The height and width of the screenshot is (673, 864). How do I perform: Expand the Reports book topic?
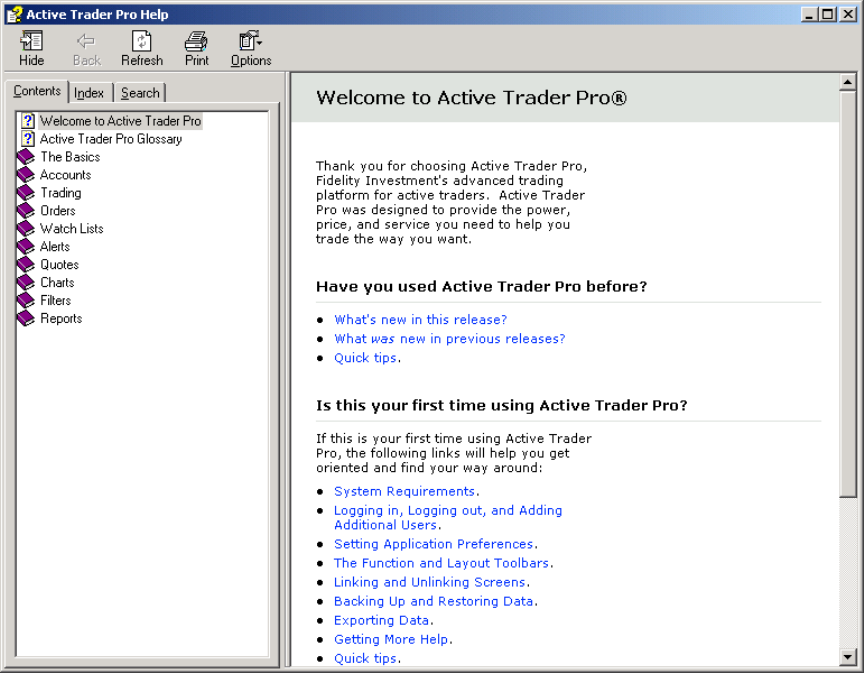point(61,319)
